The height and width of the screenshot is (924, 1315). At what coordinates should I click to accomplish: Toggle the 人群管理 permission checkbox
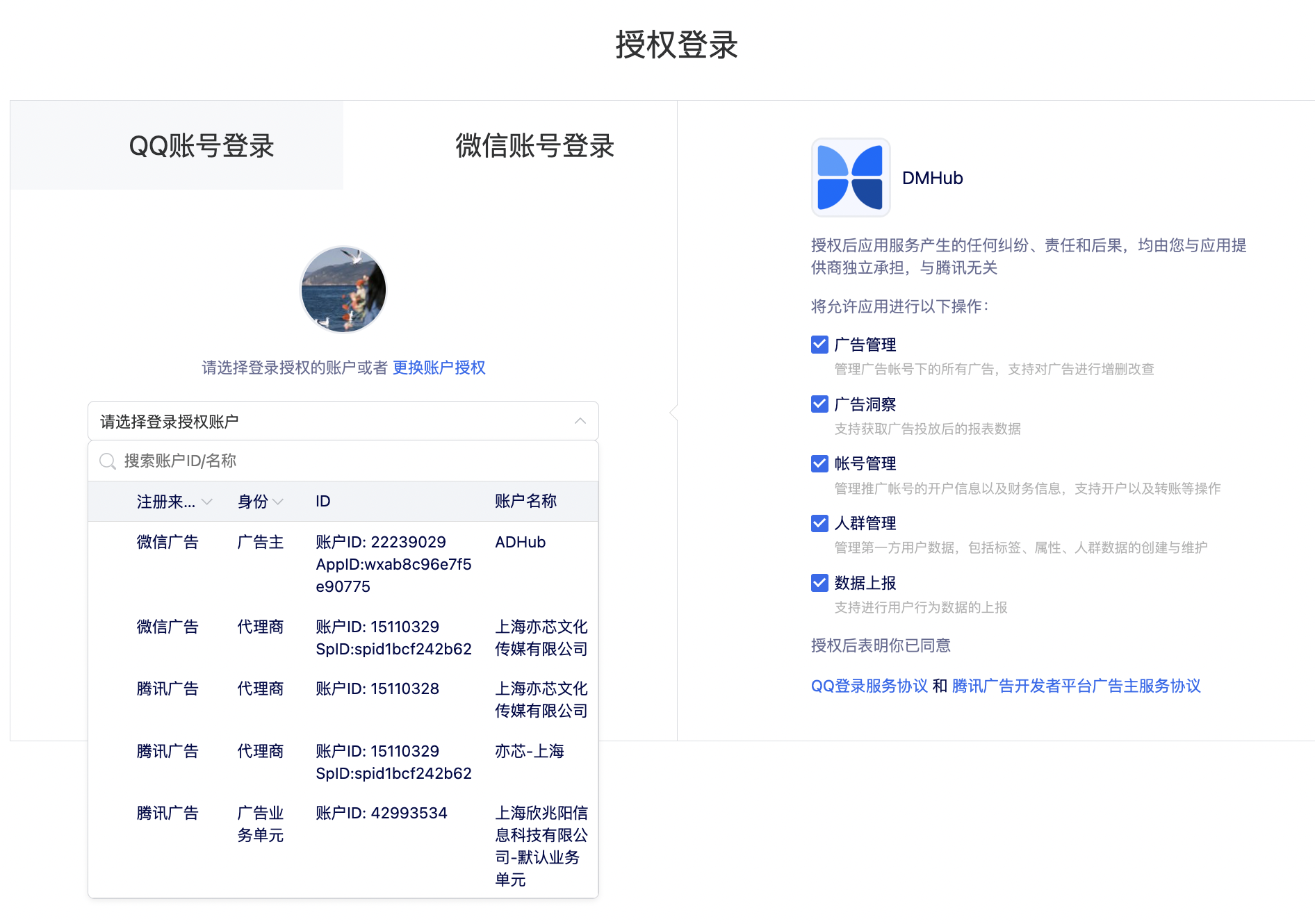819,523
